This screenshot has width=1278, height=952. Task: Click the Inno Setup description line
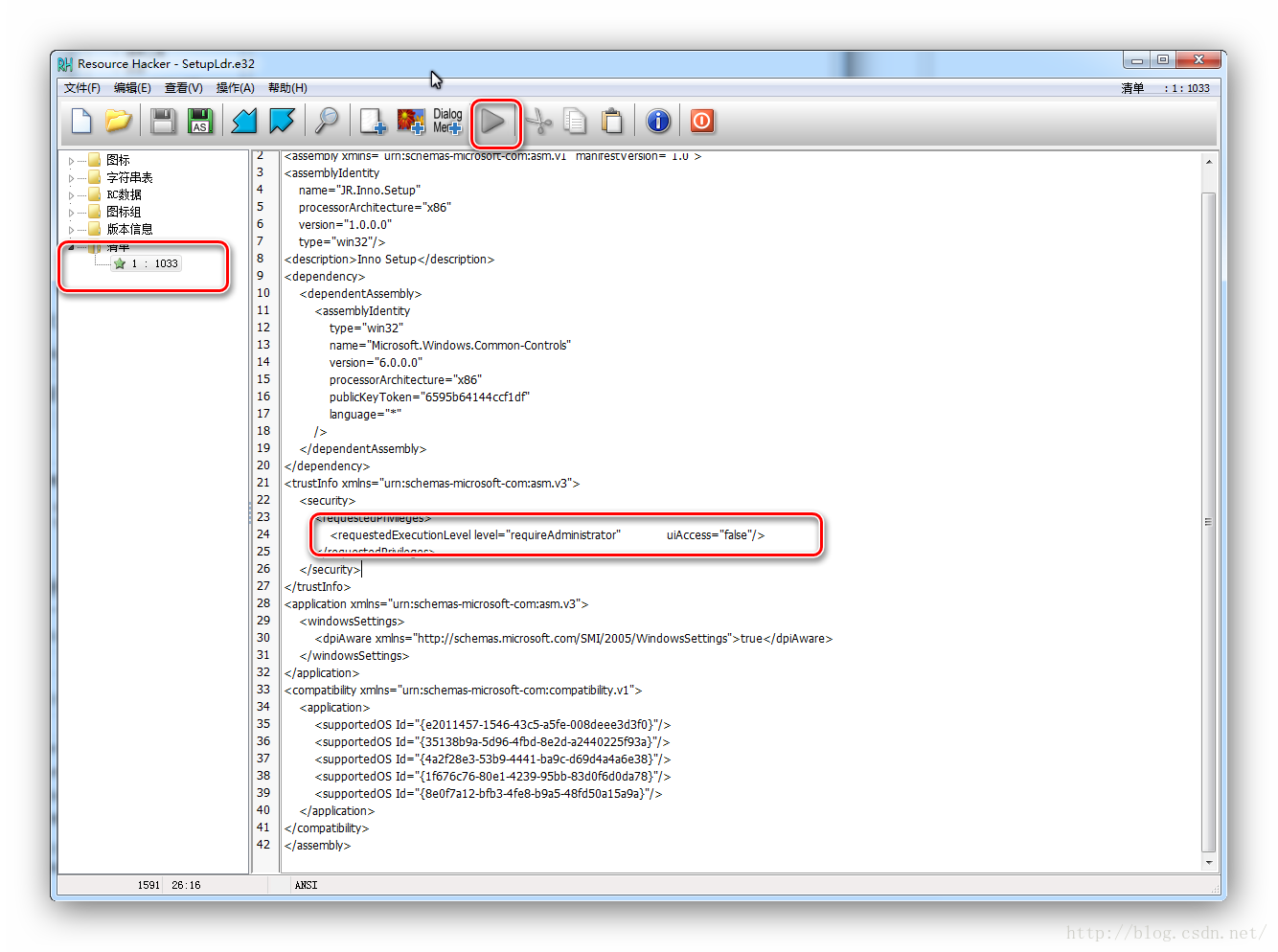coord(389,259)
